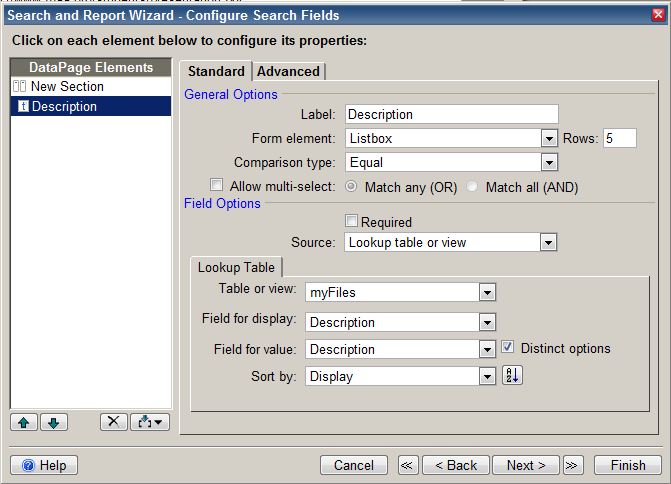This screenshot has width=671, height=484.
Task: Move selected element up with green up arrow
Action: point(24,422)
